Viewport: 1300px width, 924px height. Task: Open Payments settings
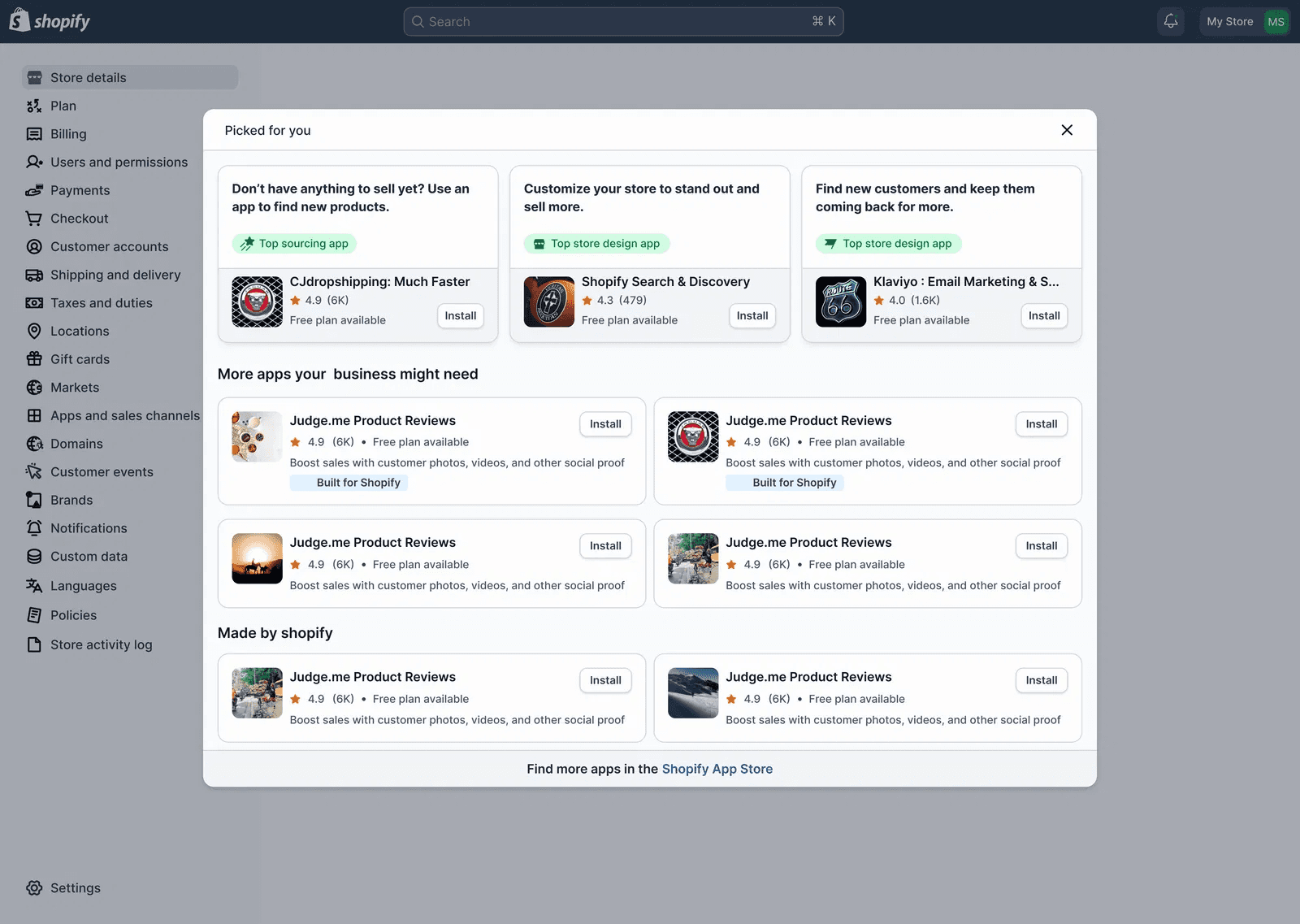(80, 190)
